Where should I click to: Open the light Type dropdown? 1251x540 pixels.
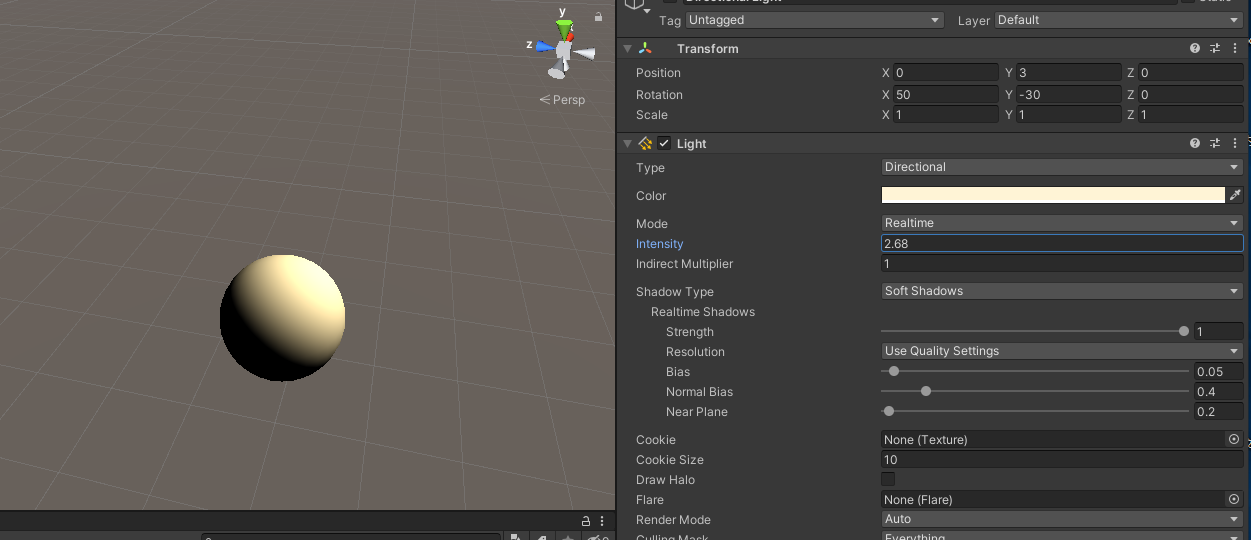tap(1062, 167)
